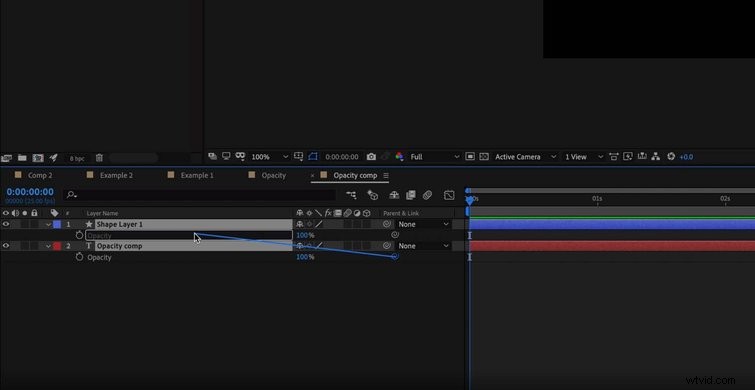Open Shape Layer 1 parent None dropdown

point(423,224)
